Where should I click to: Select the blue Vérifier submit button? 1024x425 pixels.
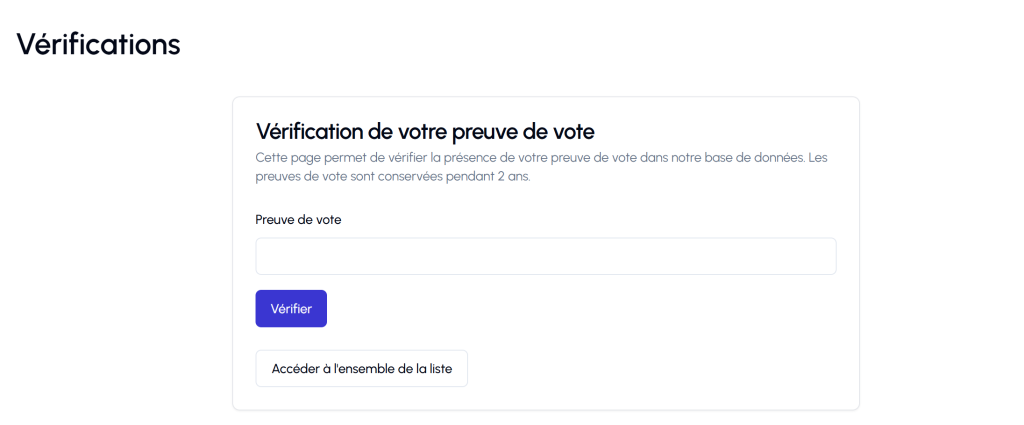(291, 309)
